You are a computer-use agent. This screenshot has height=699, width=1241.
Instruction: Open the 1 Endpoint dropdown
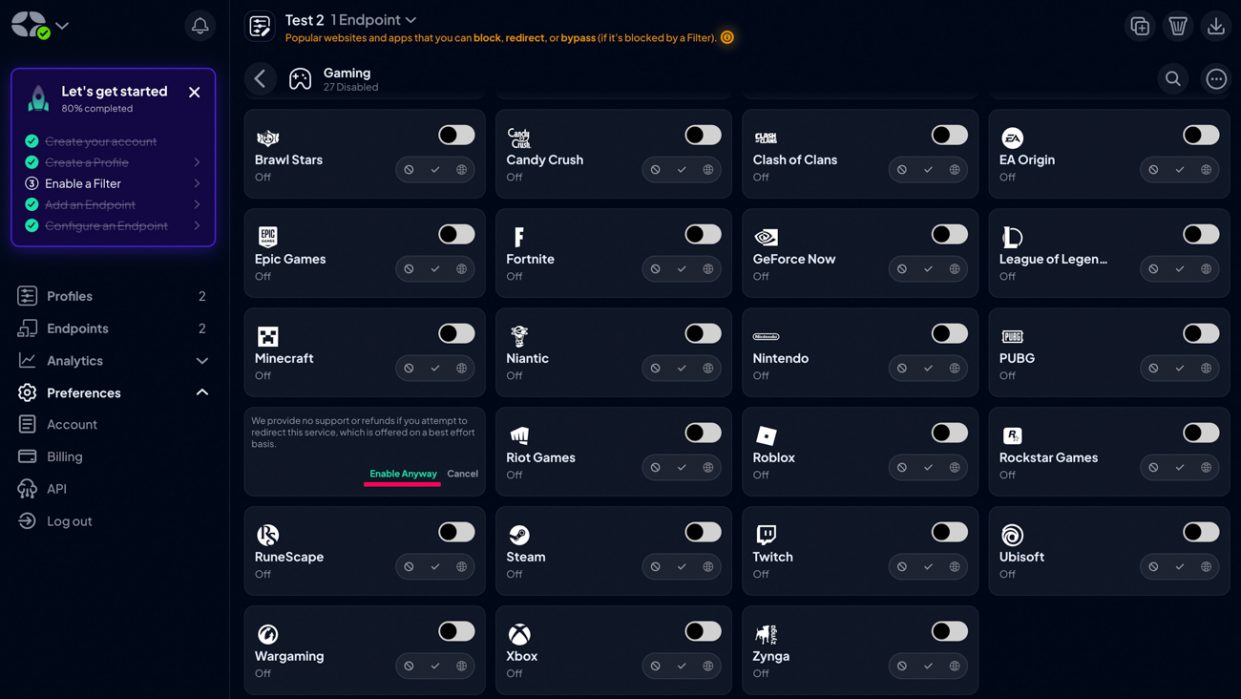[373, 20]
